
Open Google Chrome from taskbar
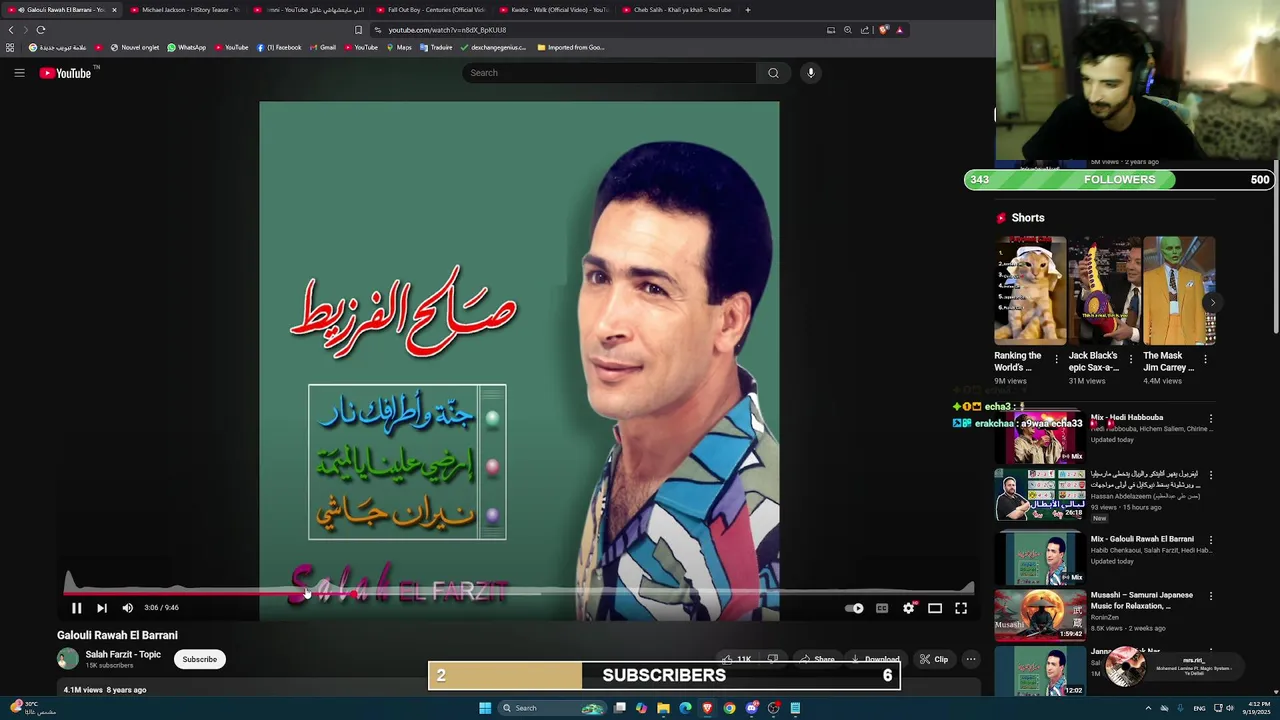pyautogui.click(x=729, y=708)
